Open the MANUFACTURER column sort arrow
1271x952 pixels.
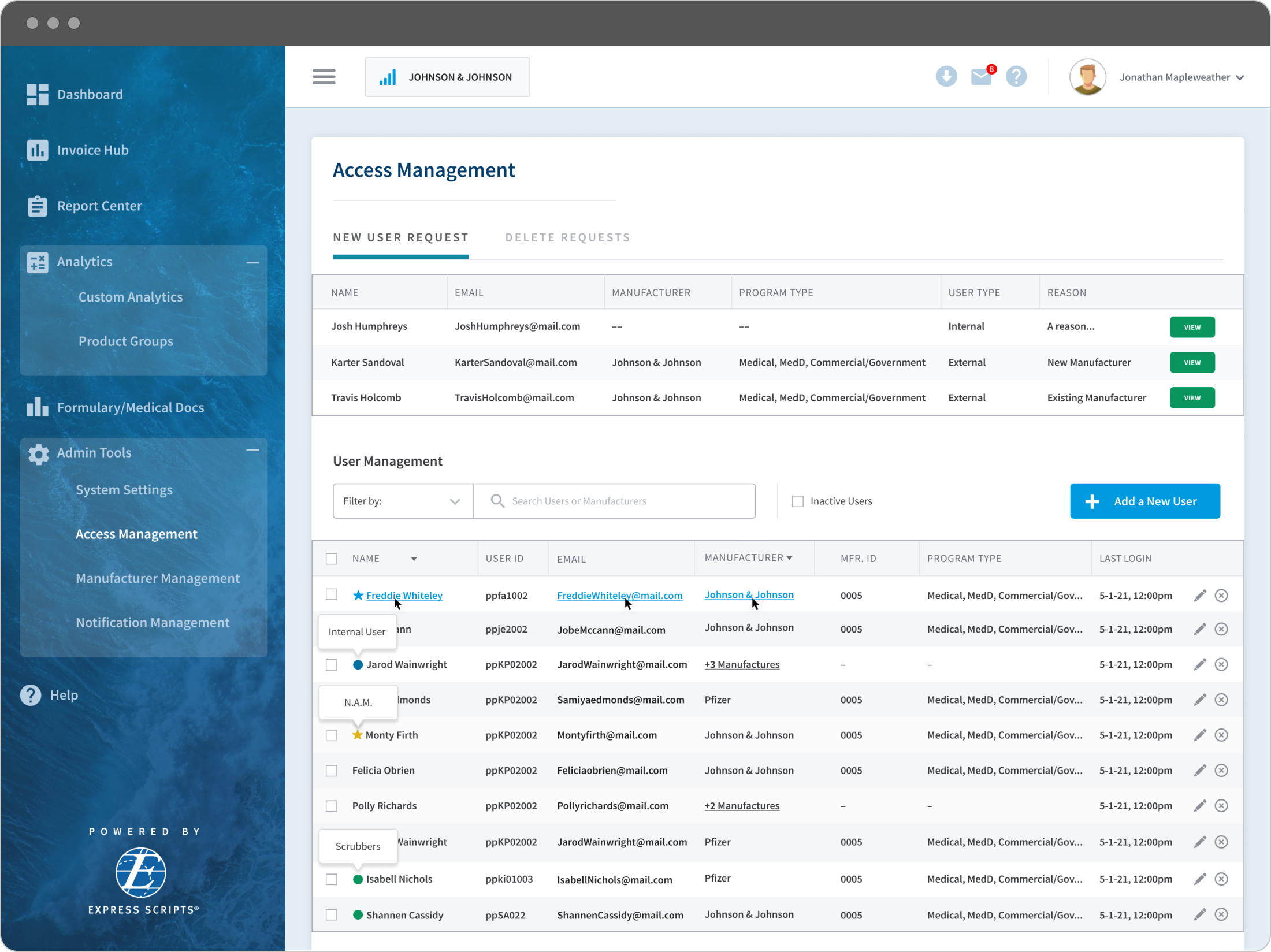click(x=790, y=558)
